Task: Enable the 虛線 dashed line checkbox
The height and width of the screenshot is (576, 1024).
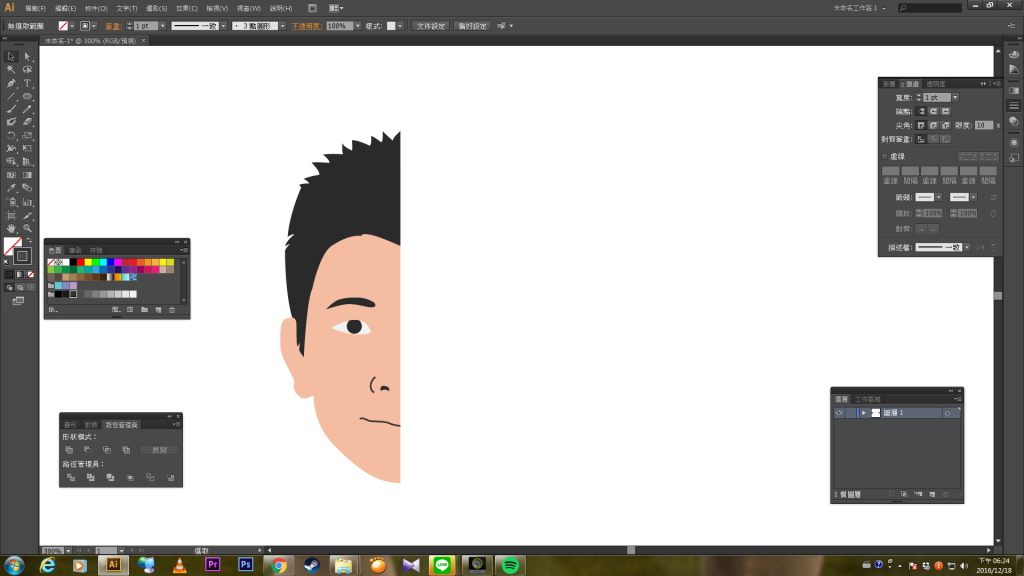Action: click(x=885, y=156)
